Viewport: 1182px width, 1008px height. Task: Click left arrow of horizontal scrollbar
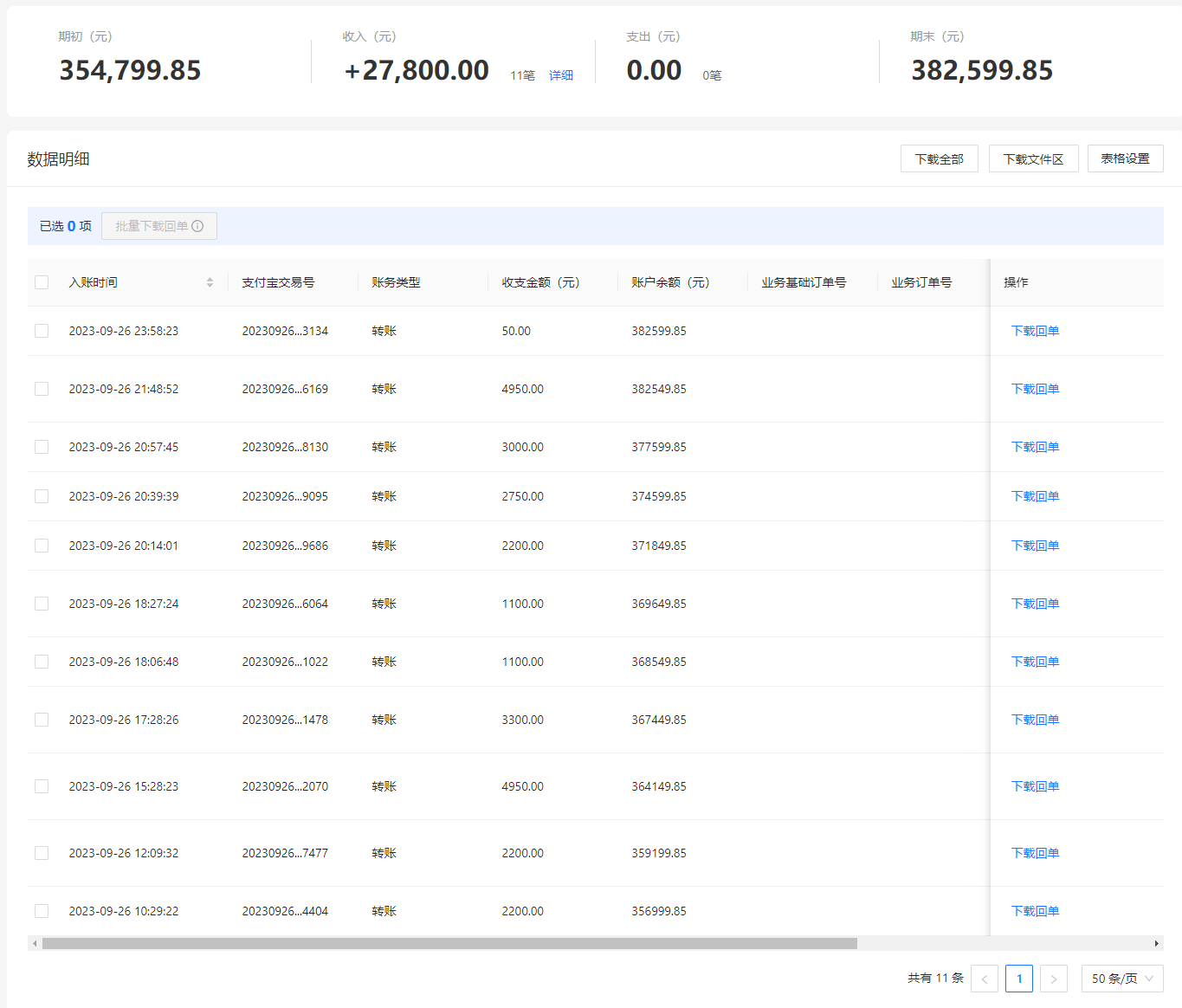(x=35, y=944)
